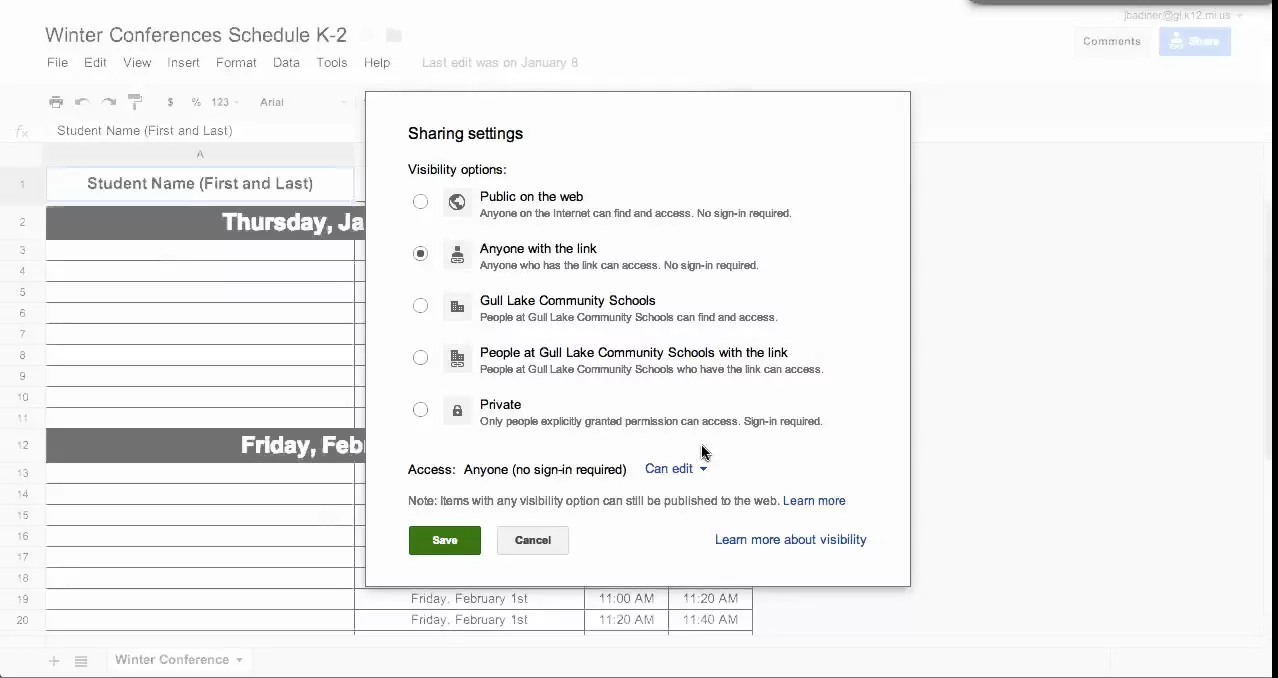The height and width of the screenshot is (678, 1278).
Task: Click the fx formula icon
Action: [x=22, y=131]
